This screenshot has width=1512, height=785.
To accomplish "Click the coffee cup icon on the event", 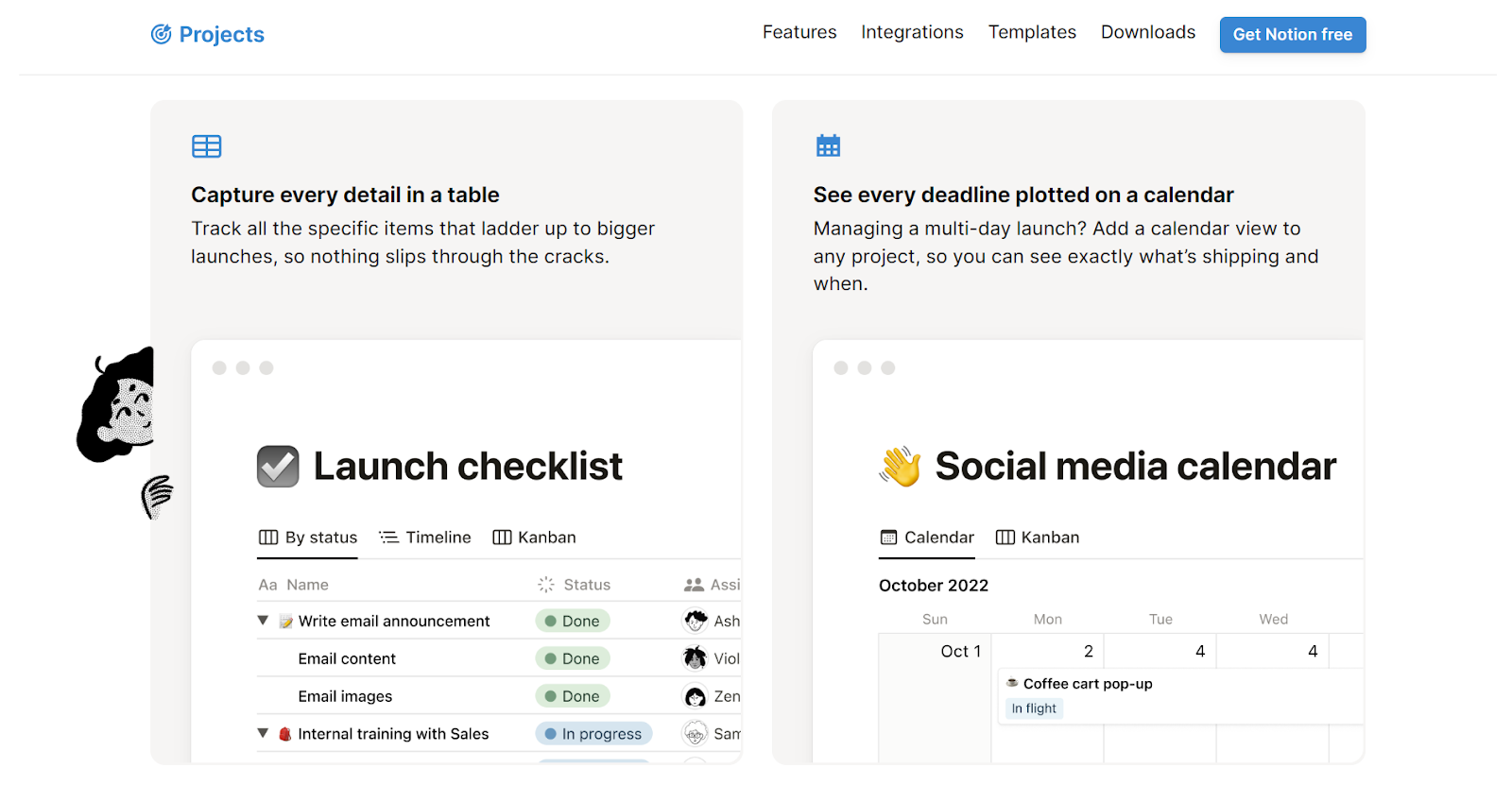I will click(1012, 683).
